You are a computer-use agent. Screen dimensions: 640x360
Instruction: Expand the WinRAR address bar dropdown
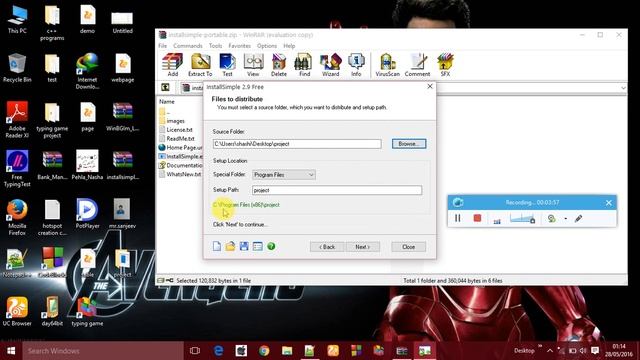623,88
